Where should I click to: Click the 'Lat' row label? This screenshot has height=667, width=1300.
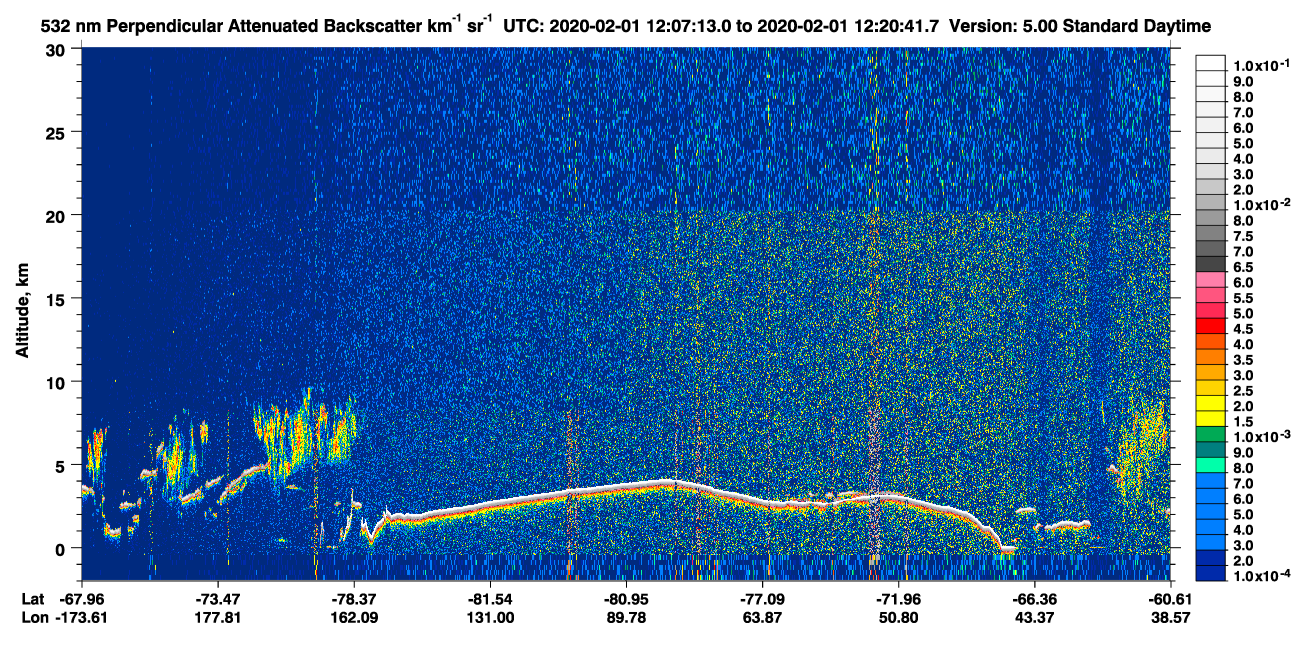[x=32, y=599]
